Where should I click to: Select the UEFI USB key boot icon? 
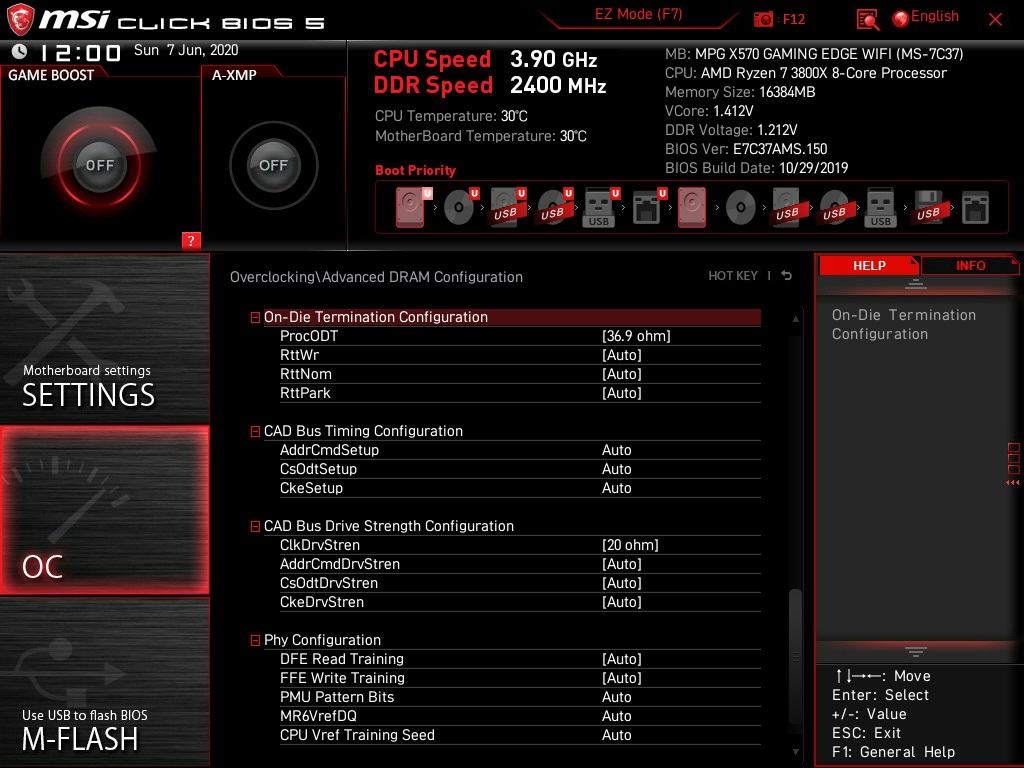[x=601, y=207]
